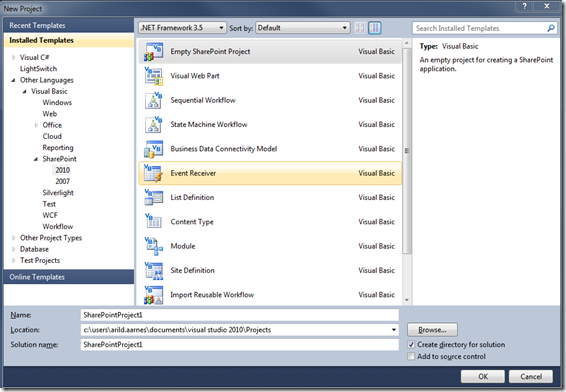Collapse the Other Languages node
Screen dimensions: 566x392
(14, 80)
